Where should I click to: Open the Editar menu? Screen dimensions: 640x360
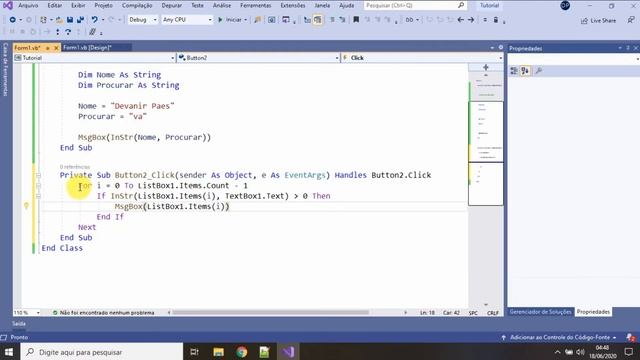55,5
